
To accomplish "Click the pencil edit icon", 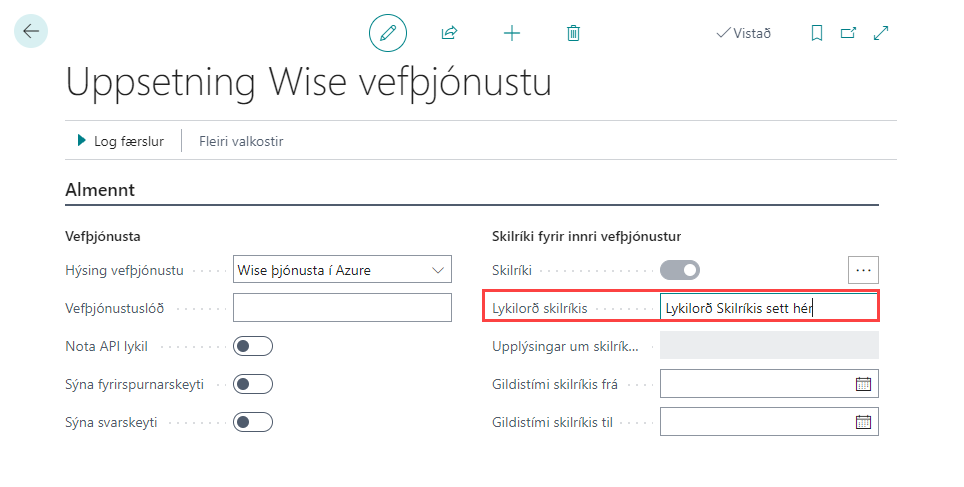I will point(388,33).
